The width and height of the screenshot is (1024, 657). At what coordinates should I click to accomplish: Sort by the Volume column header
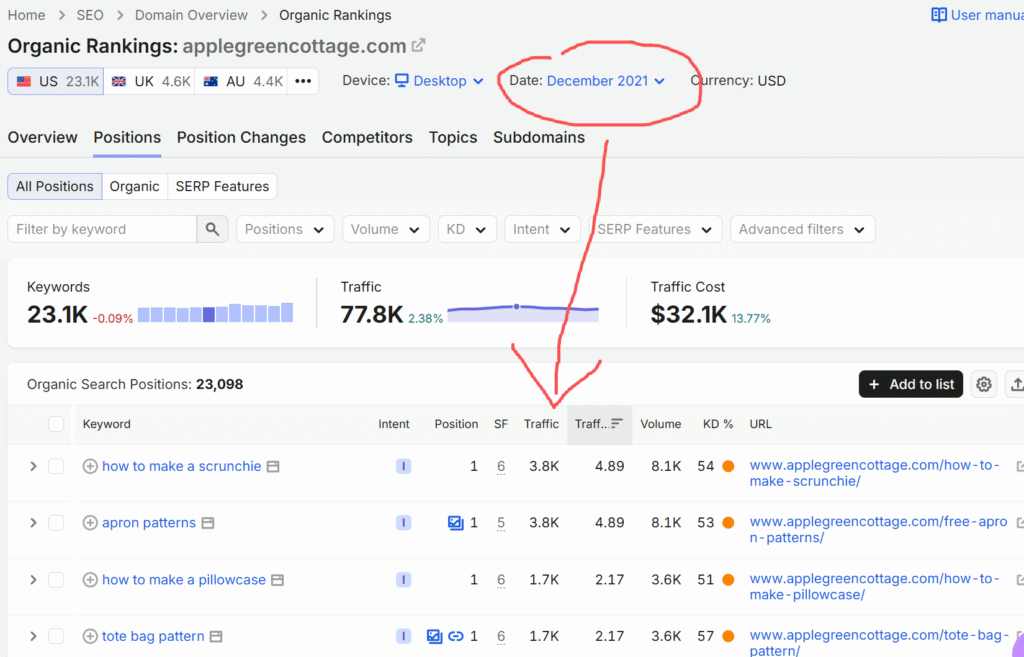pyautogui.click(x=660, y=424)
